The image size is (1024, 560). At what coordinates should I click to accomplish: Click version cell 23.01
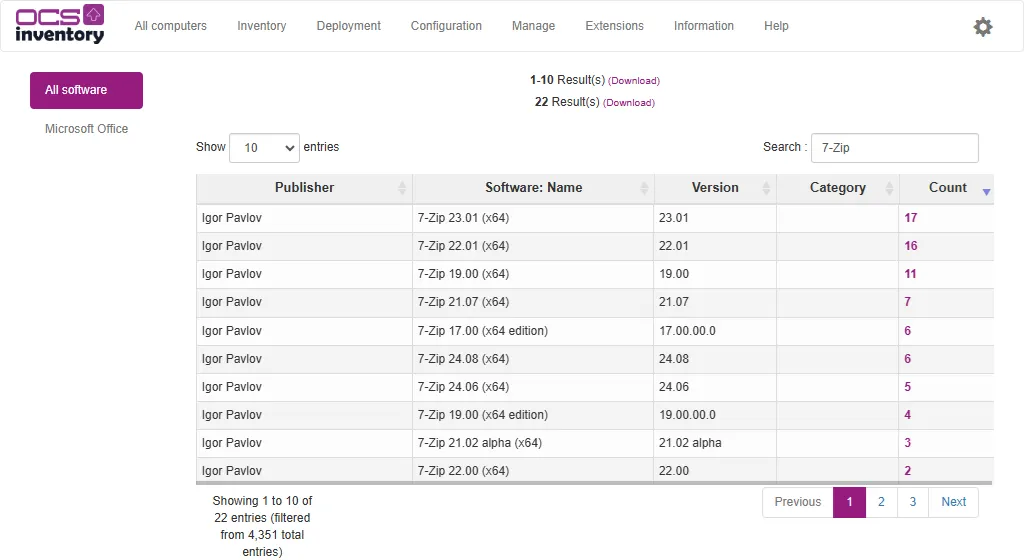pyautogui.click(x=715, y=218)
